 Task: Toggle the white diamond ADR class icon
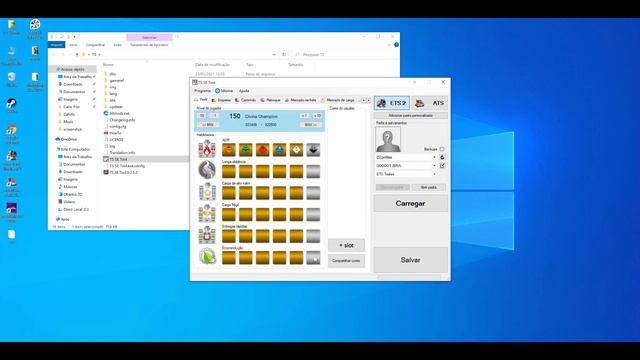(x=296, y=150)
